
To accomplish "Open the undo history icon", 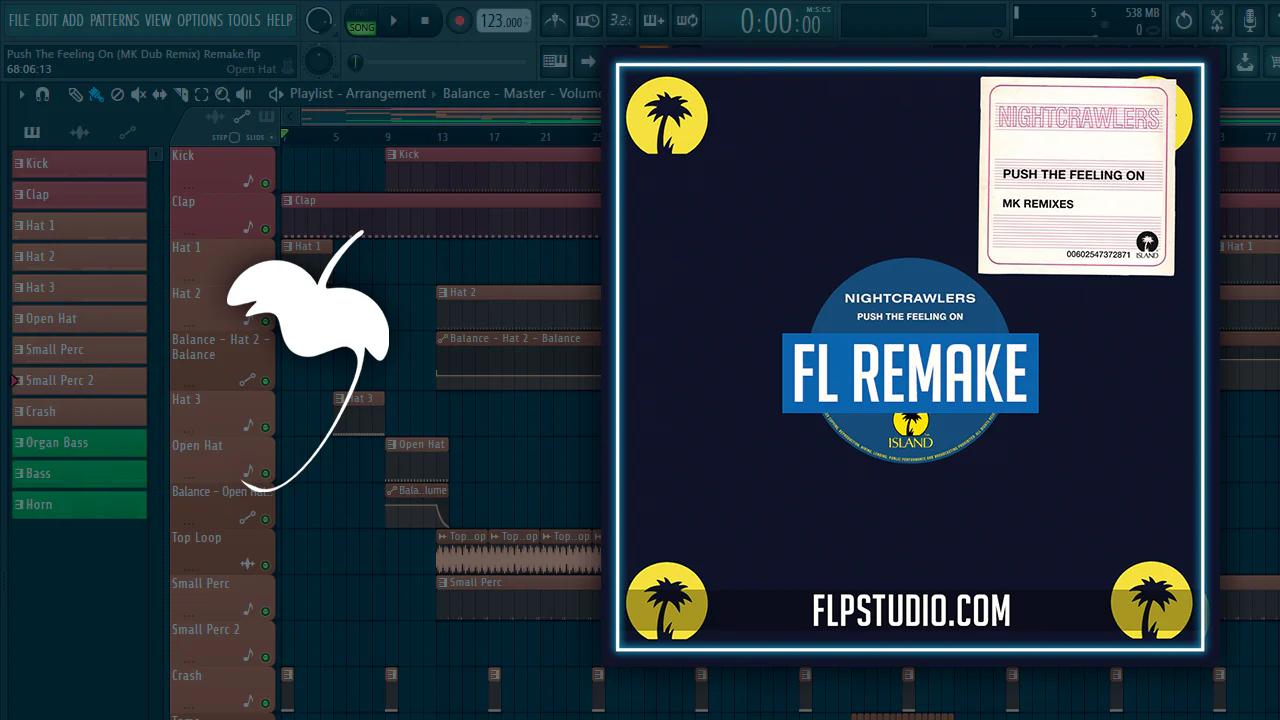I will [1184, 20].
